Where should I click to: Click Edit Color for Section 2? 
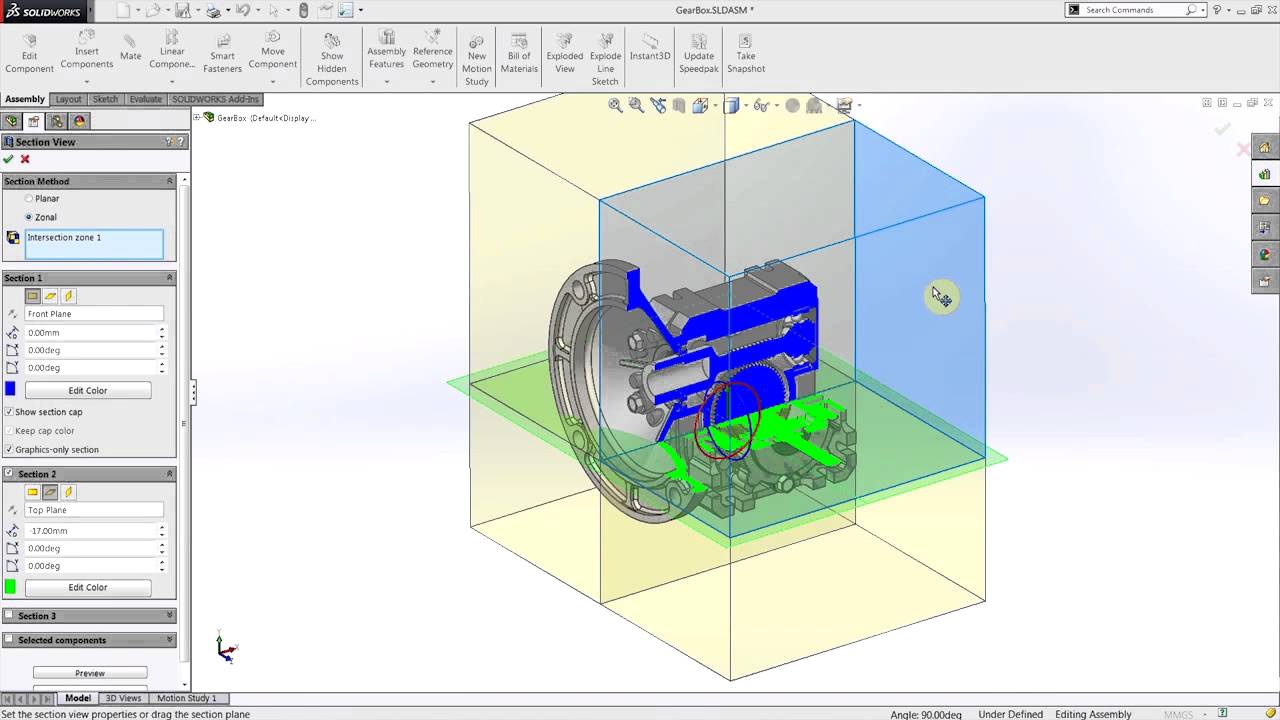88,588
